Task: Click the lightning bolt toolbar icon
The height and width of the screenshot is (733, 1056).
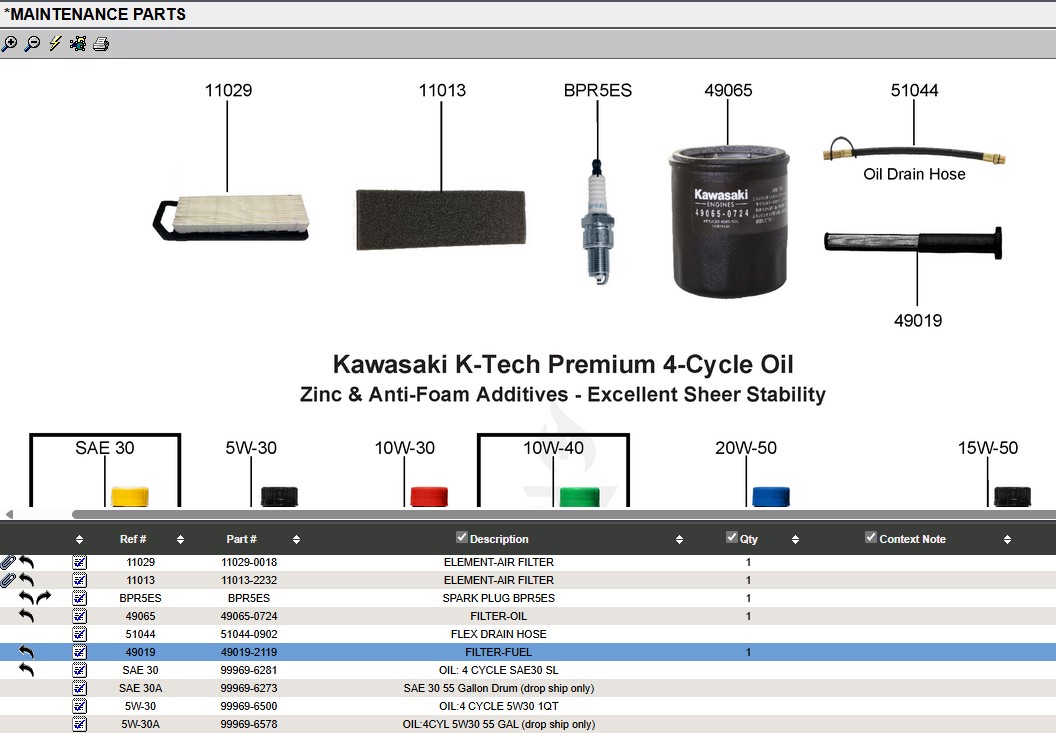Action: (55, 44)
